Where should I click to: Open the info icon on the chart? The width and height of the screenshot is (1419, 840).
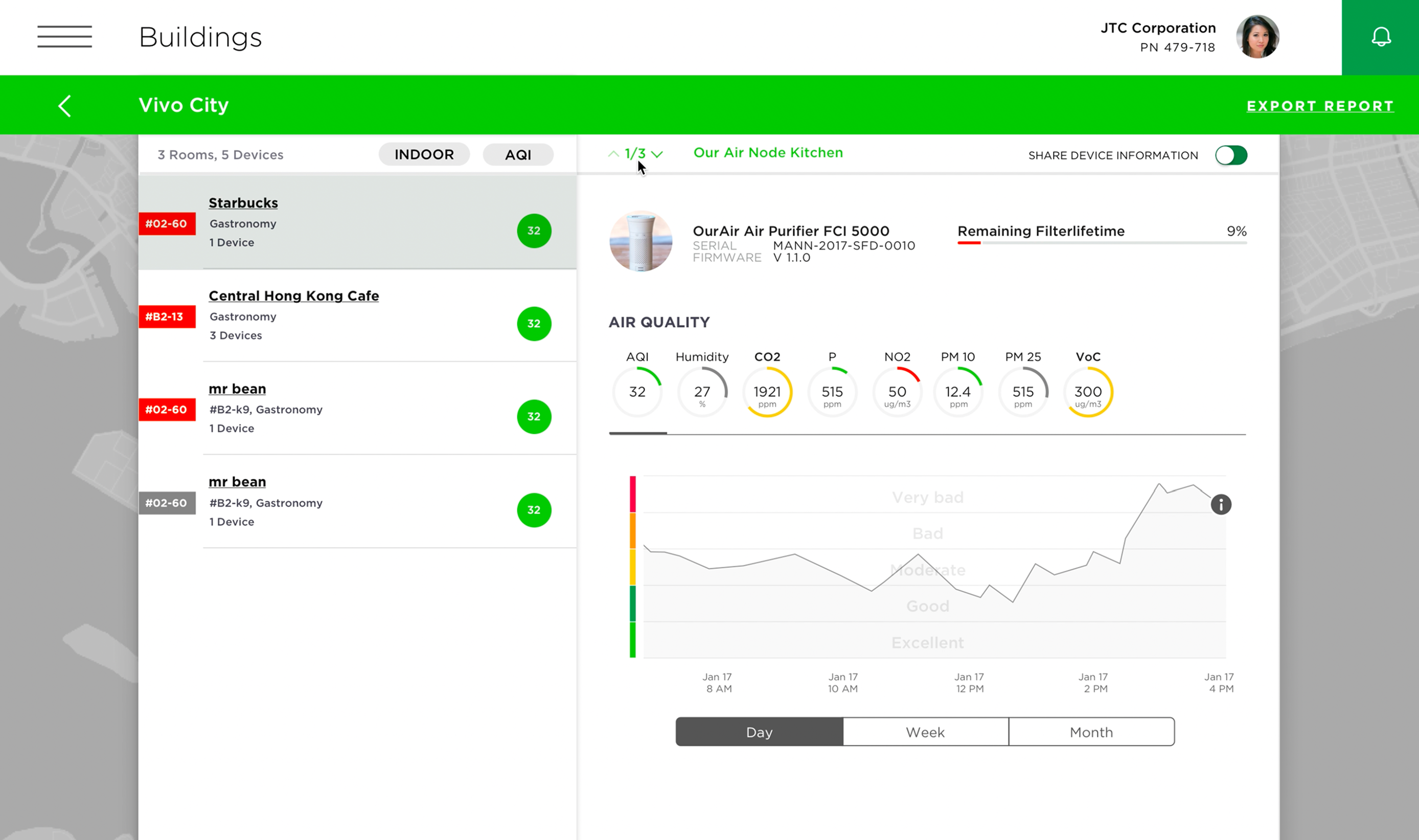[x=1221, y=504]
